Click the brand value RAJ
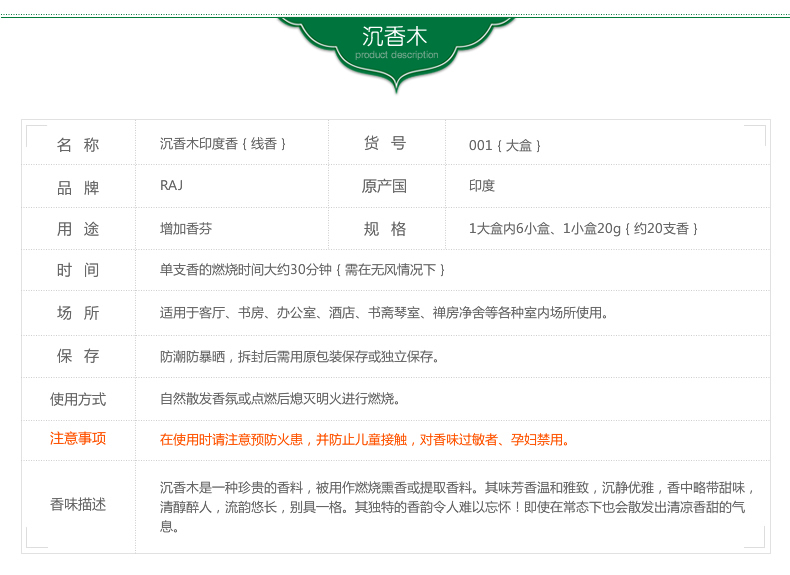The width and height of the screenshot is (790, 575). (171, 185)
